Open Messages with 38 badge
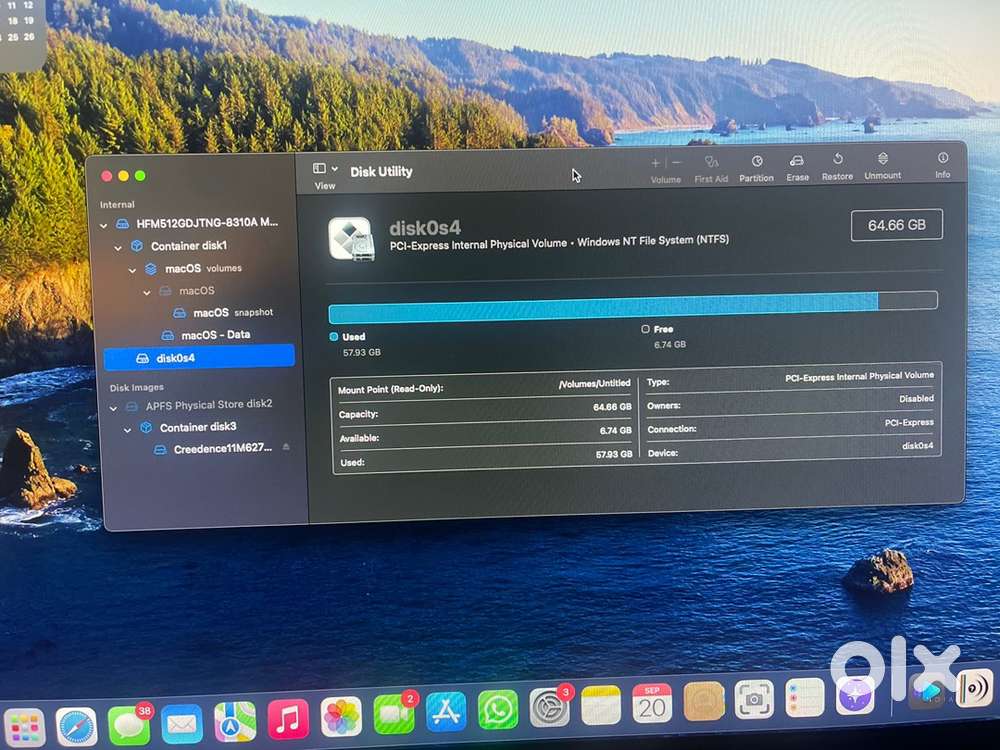This screenshot has width=1000, height=750. 129,725
